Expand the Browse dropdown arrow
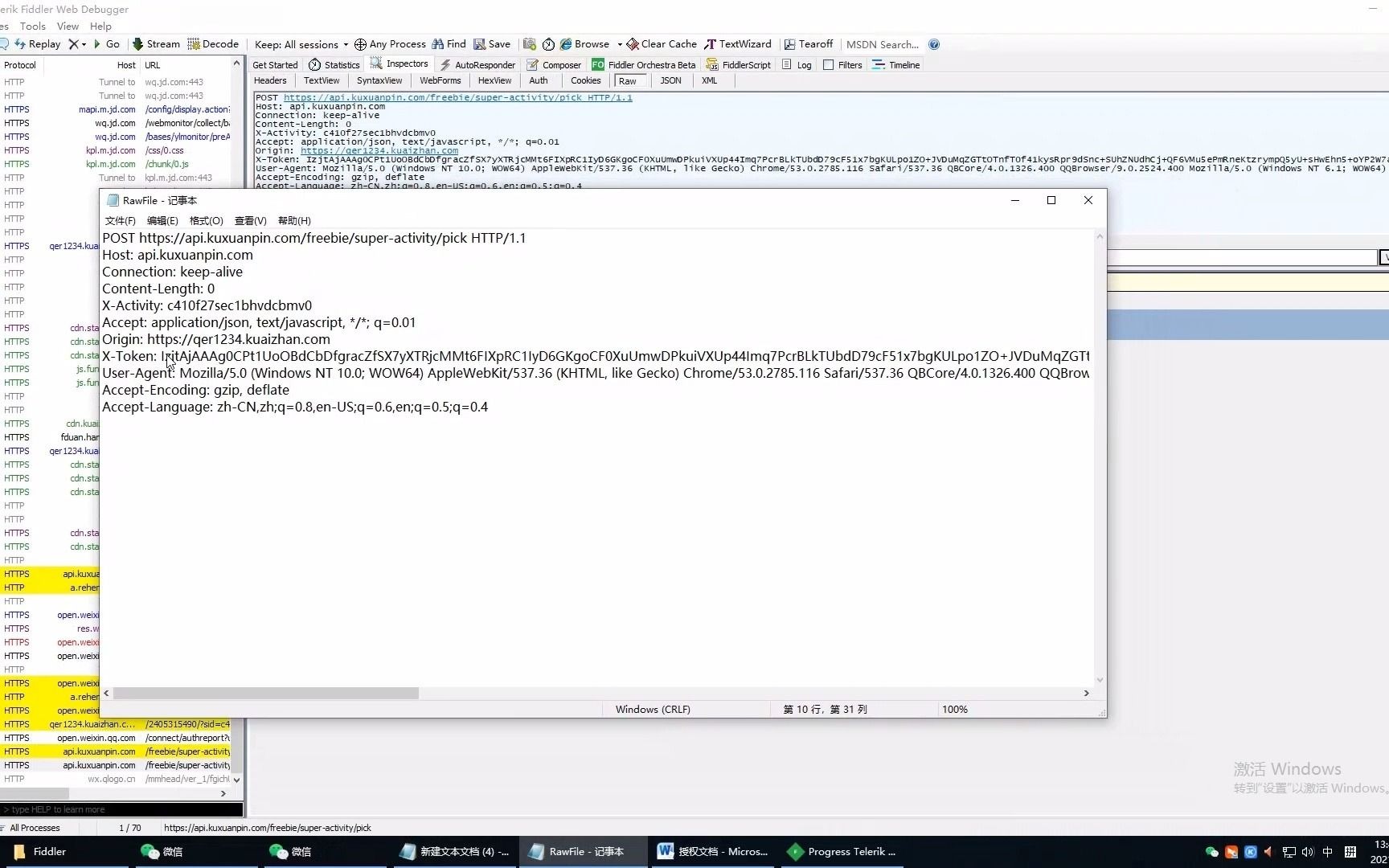1389x868 pixels. click(x=620, y=44)
